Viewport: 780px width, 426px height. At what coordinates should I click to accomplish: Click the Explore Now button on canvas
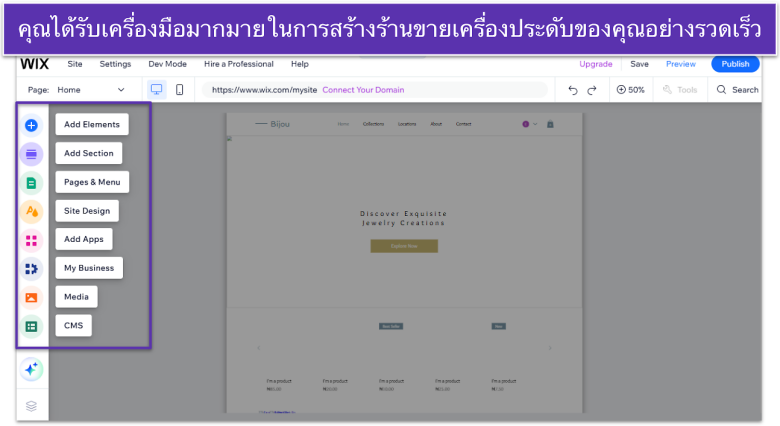pyautogui.click(x=404, y=246)
